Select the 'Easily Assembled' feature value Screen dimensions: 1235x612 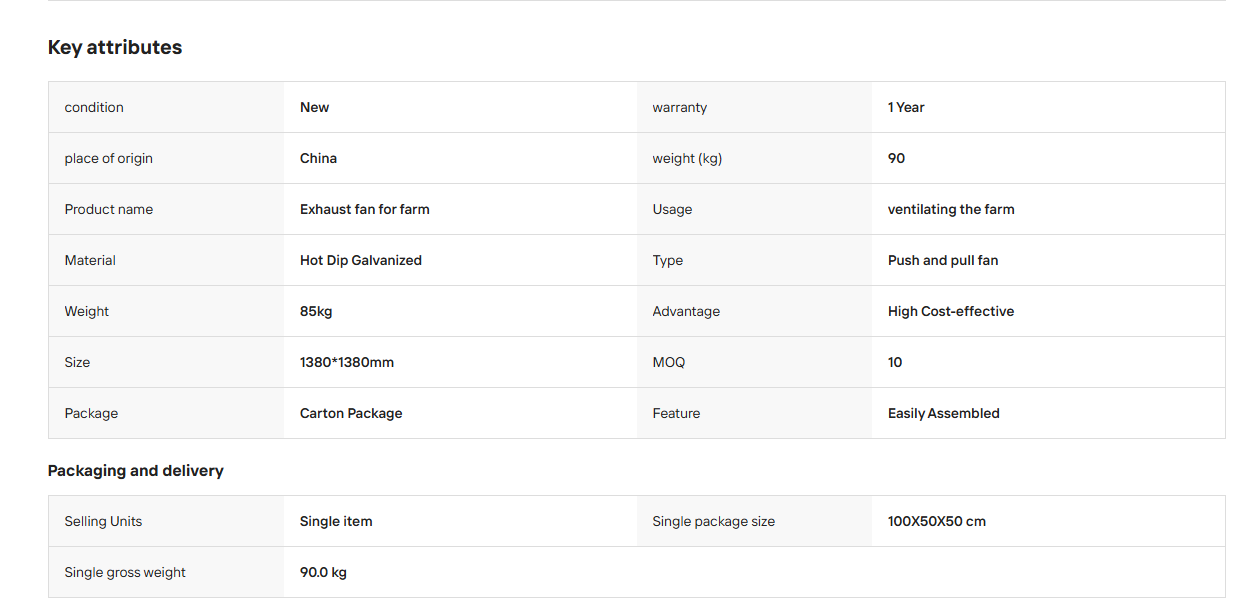[944, 413]
